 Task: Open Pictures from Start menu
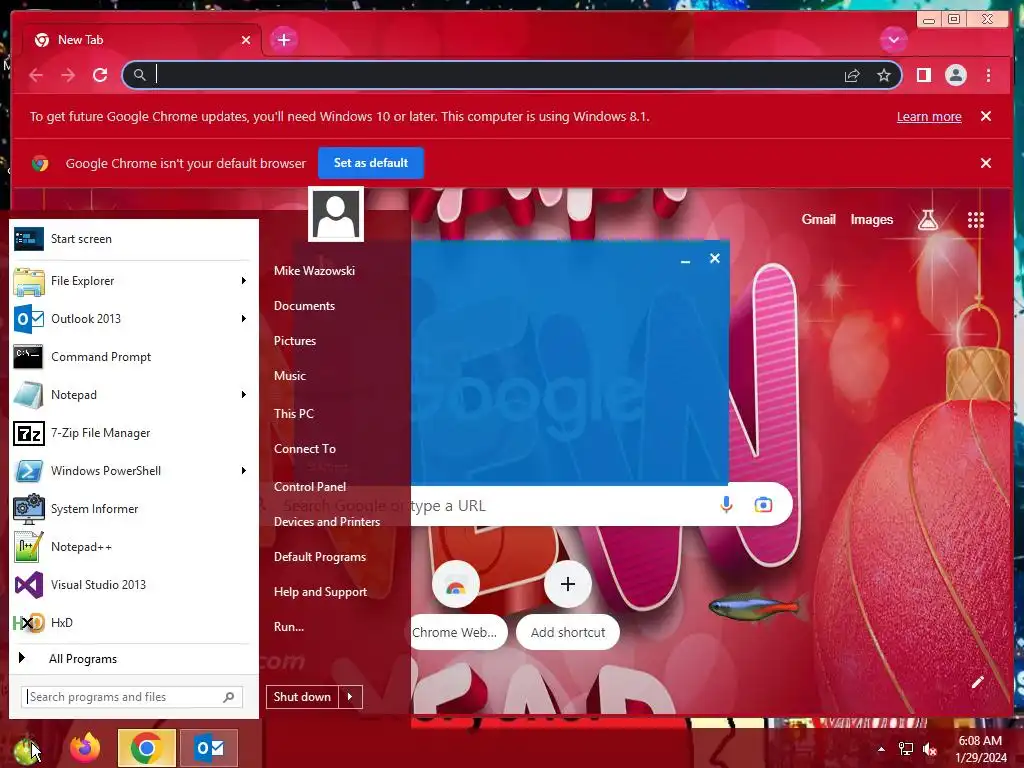click(x=295, y=341)
